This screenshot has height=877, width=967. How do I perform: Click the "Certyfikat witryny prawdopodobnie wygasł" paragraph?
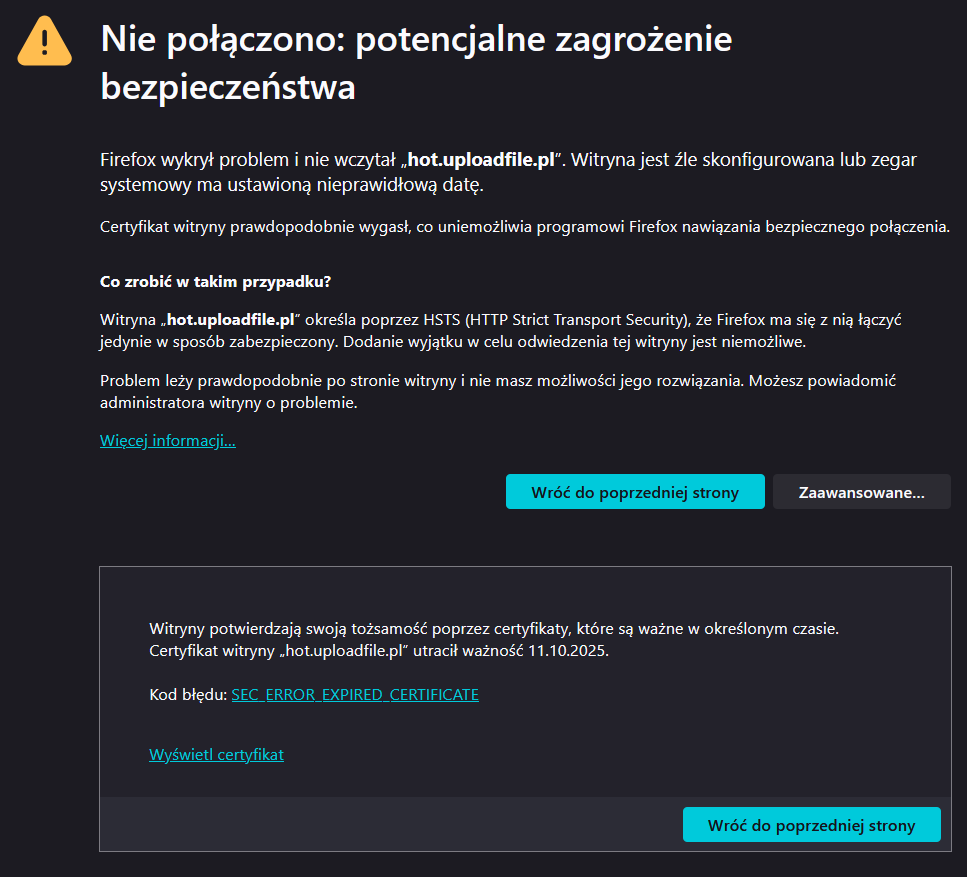[524, 227]
